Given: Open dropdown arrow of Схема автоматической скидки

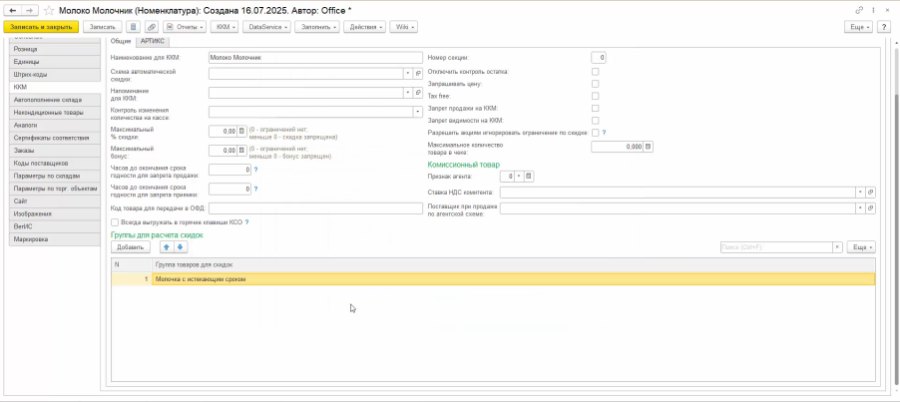Looking at the screenshot, I should tap(408, 74).
